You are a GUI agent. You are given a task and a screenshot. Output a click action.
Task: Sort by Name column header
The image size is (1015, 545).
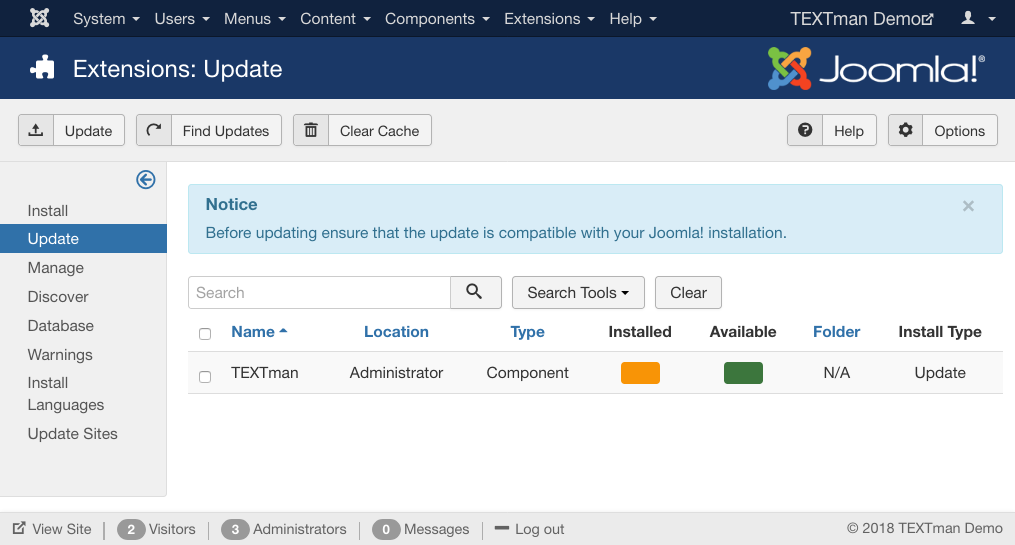(x=259, y=331)
